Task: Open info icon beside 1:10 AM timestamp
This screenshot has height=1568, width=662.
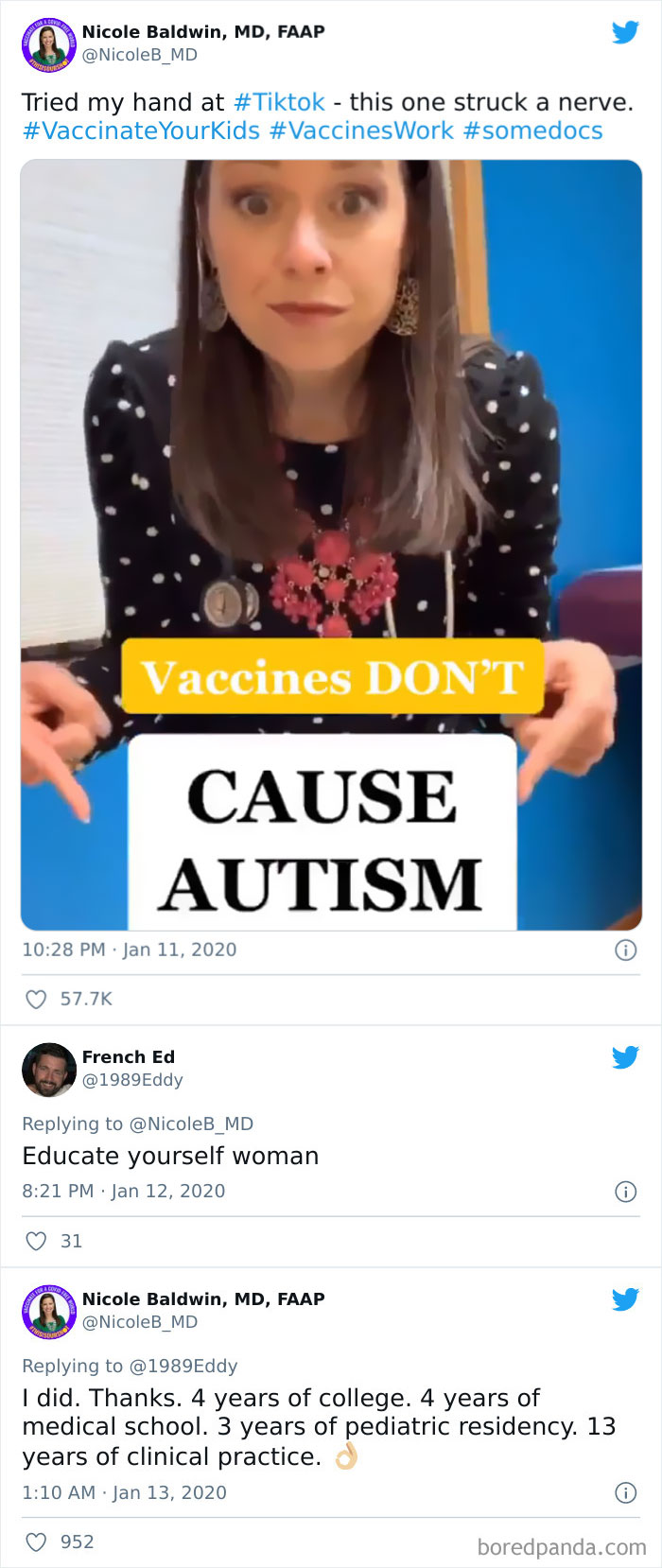Action: 625,1493
